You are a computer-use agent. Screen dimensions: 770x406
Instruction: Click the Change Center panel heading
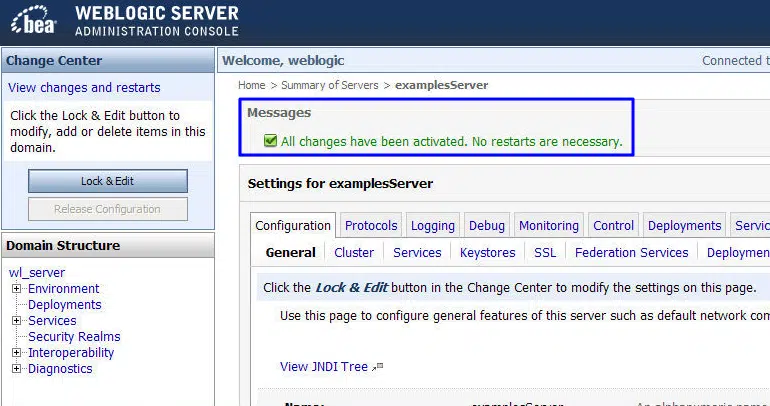pos(54,60)
